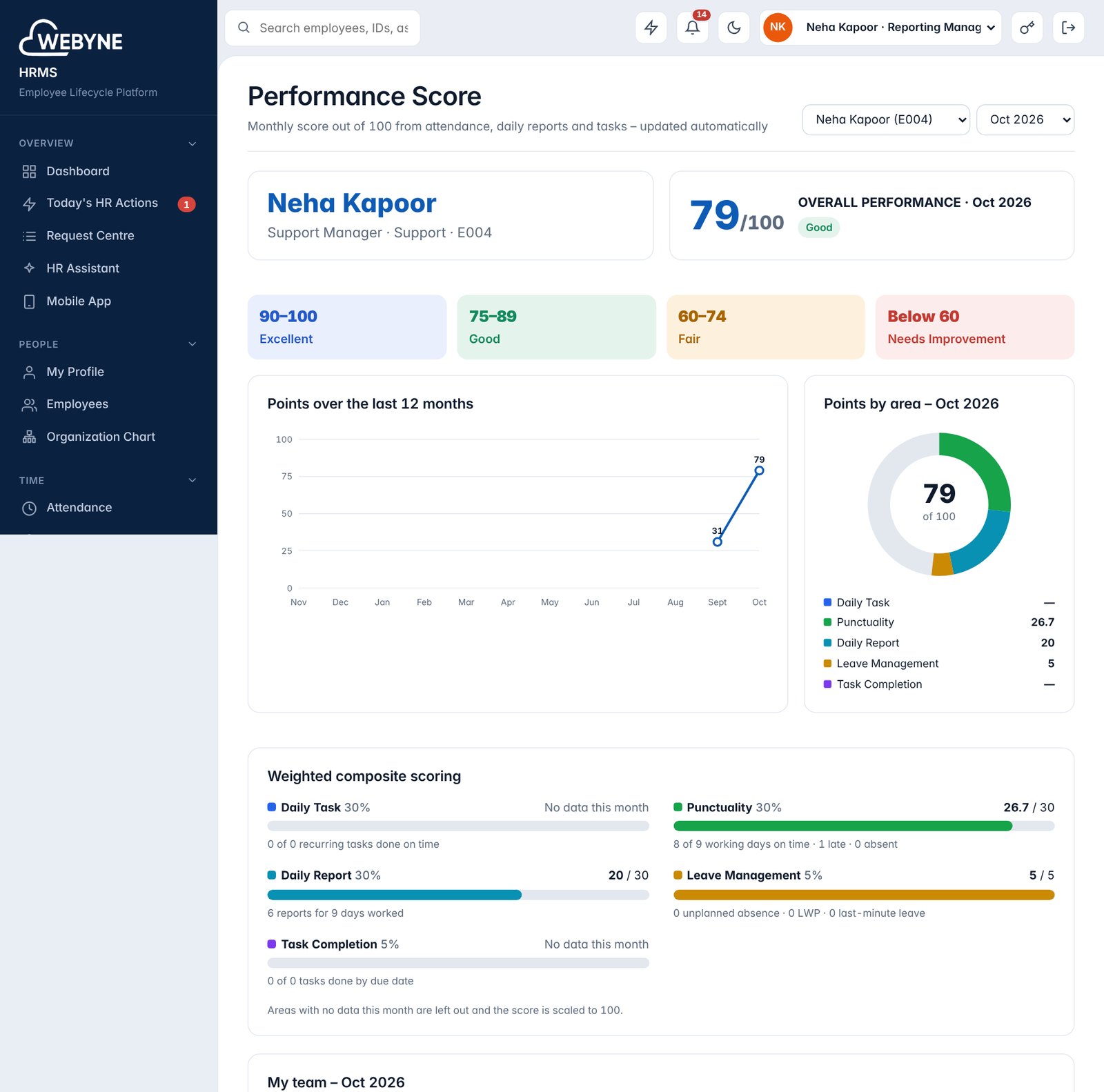
Task: Click the 60–74 Fair score band card
Action: click(x=766, y=327)
